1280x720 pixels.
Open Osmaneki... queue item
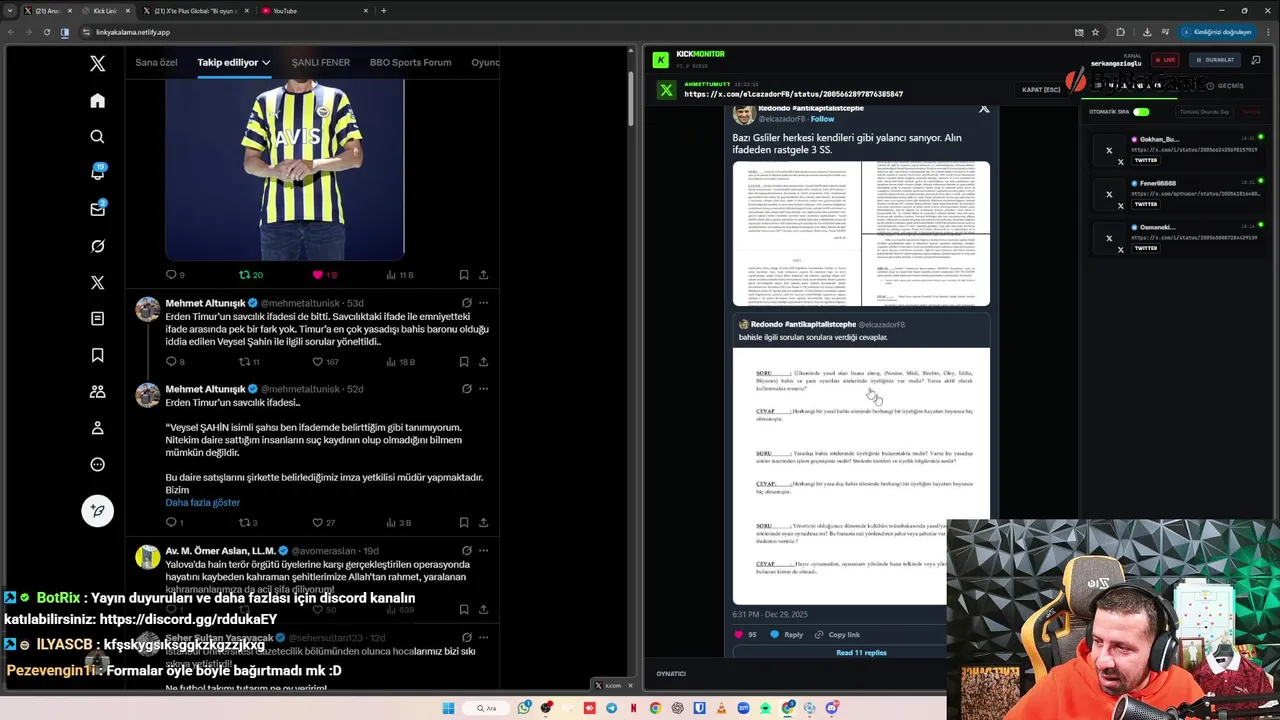[1179, 237]
